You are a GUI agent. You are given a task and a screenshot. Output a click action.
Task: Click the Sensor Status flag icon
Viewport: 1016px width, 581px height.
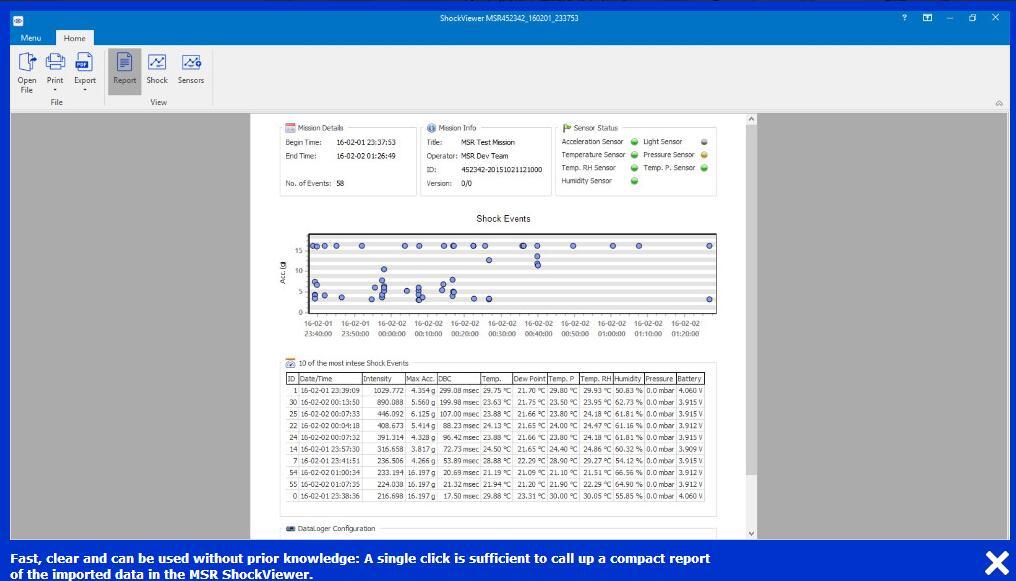click(x=566, y=128)
